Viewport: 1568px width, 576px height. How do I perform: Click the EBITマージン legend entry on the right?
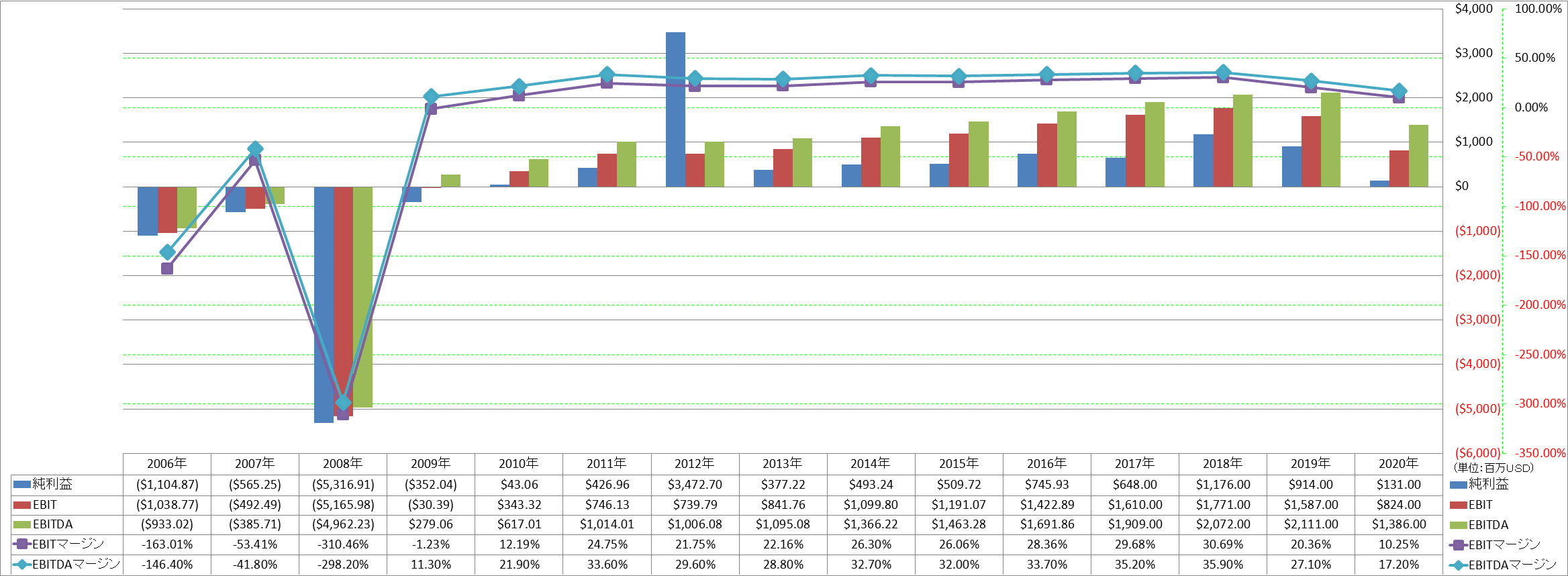click(1495, 545)
